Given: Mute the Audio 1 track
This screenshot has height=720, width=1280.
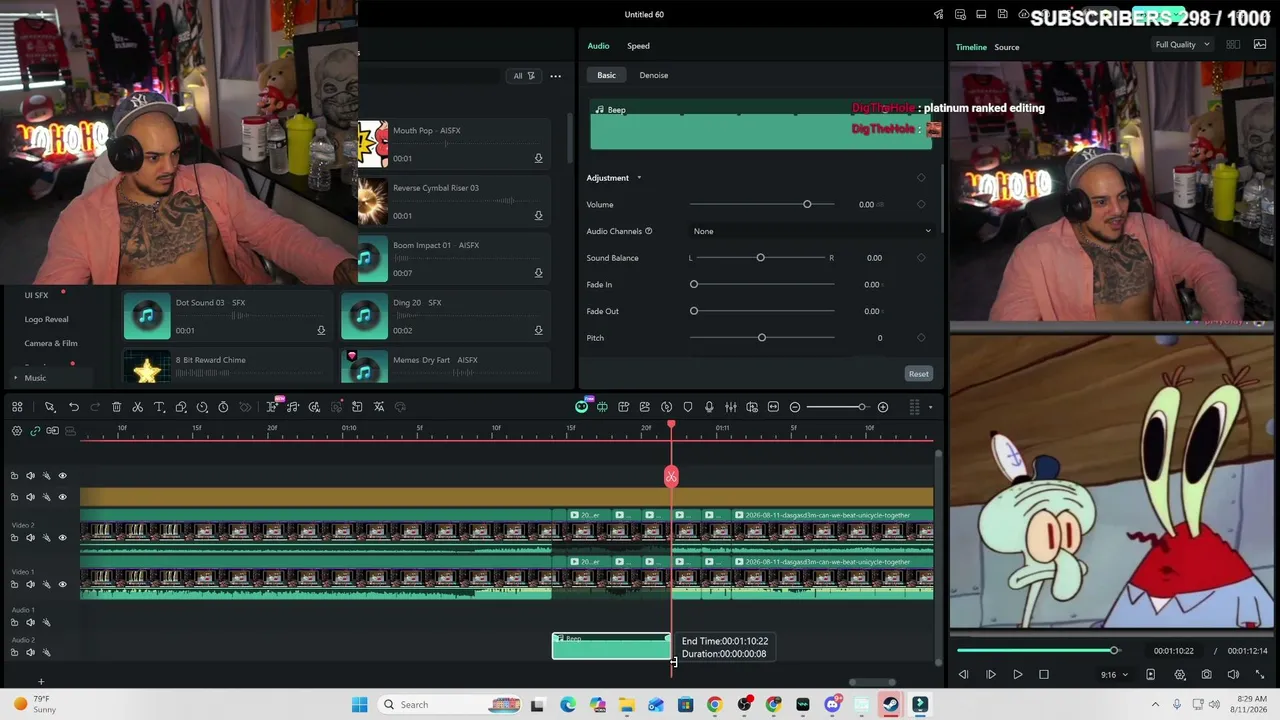Looking at the screenshot, I should tap(30, 623).
